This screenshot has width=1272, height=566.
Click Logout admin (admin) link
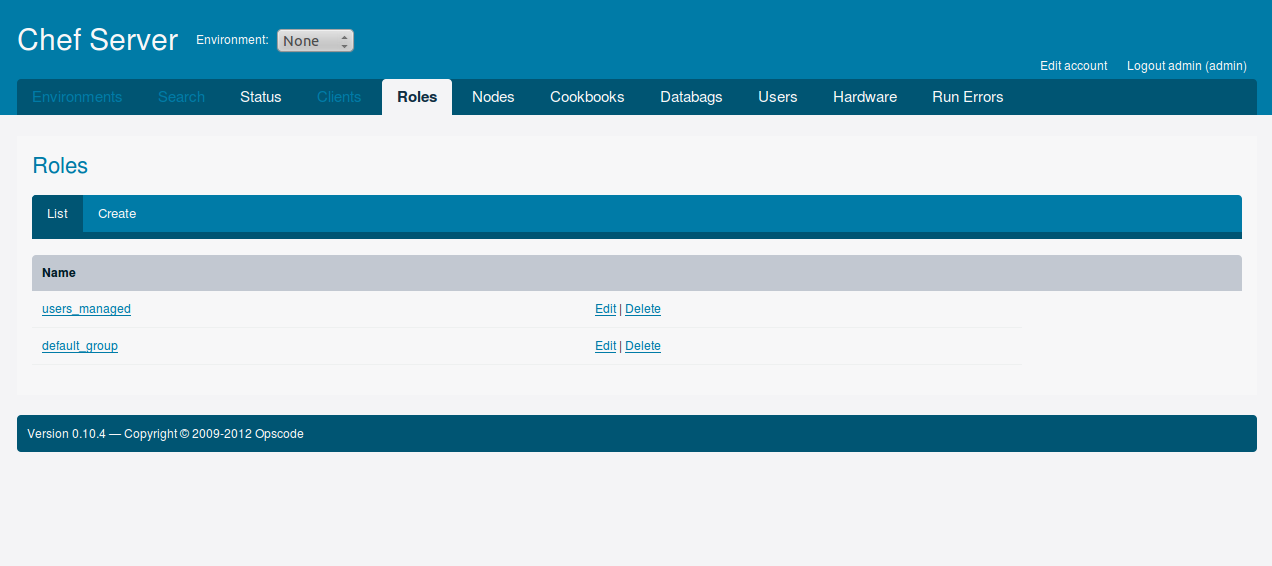click(x=1187, y=66)
